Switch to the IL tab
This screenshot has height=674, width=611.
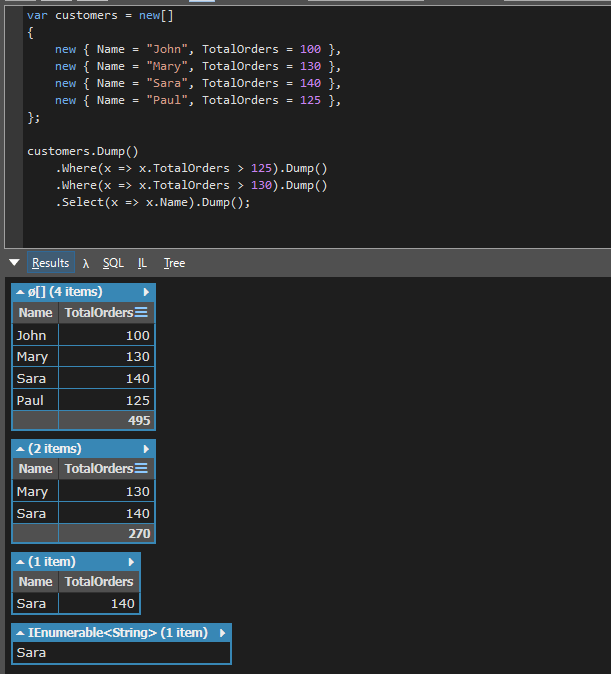(142, 263)
